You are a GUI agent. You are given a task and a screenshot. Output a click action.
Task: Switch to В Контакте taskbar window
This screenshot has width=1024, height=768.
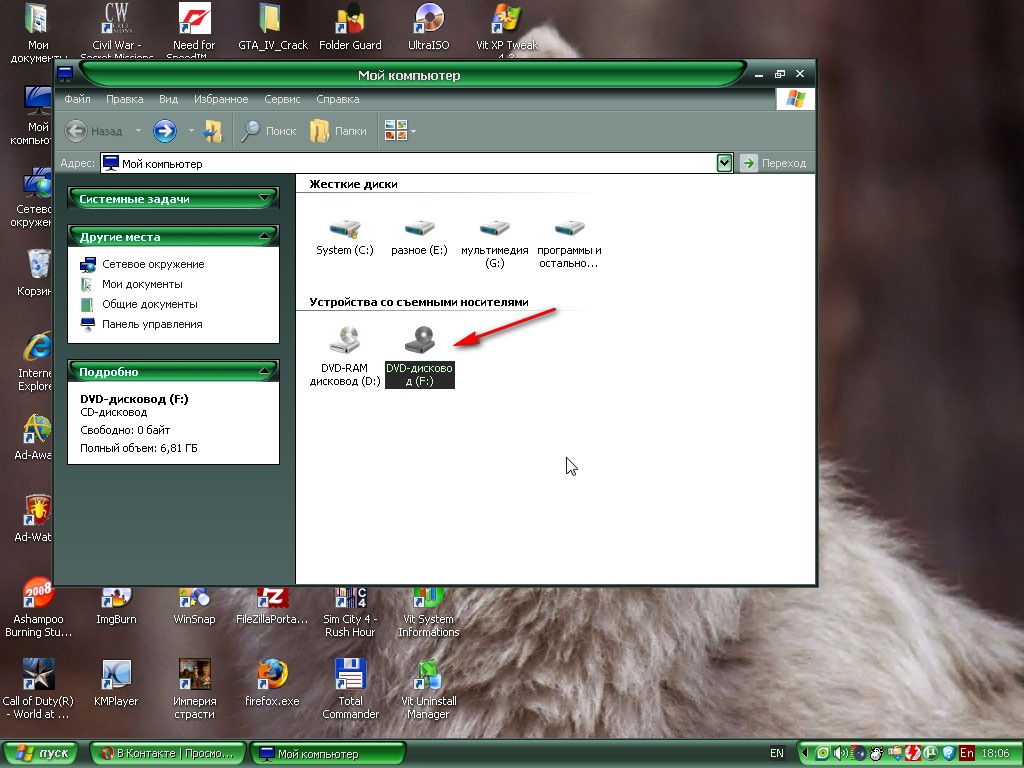168,754
